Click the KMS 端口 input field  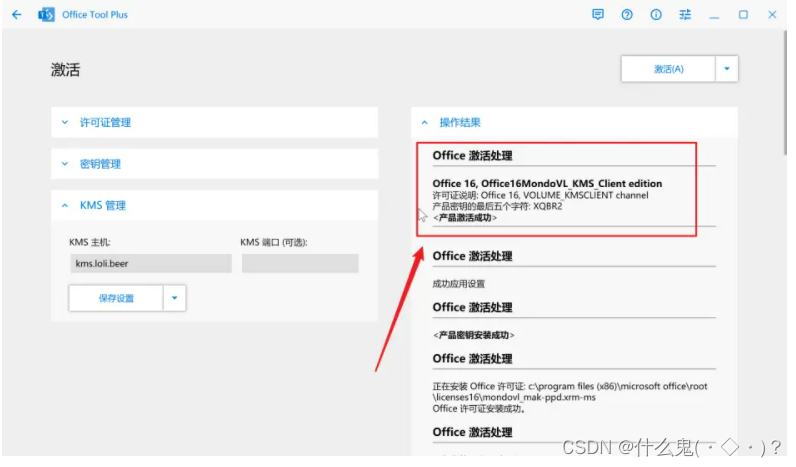tap(300, 263)
